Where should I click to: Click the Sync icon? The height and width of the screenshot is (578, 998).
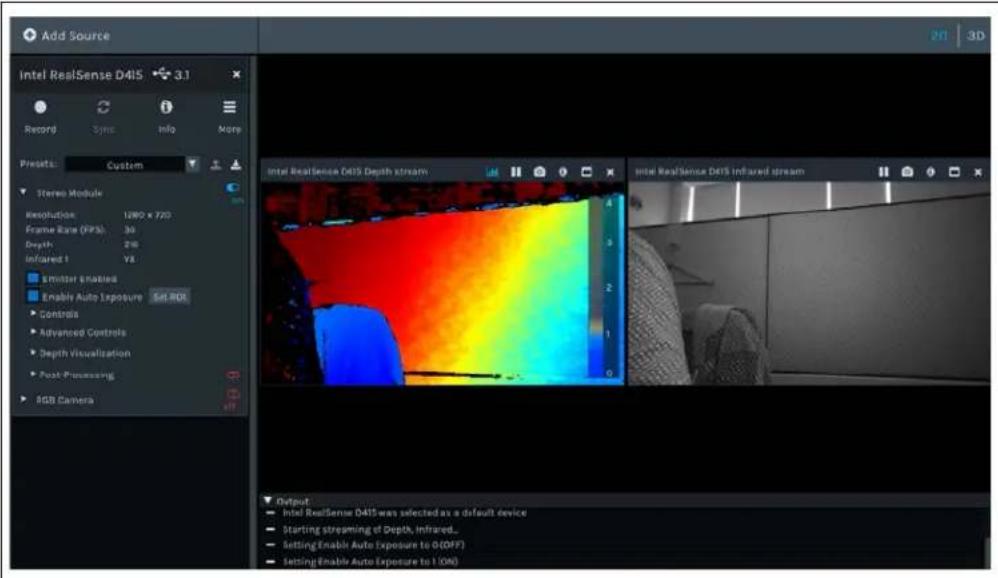click(x=103, y=107)
